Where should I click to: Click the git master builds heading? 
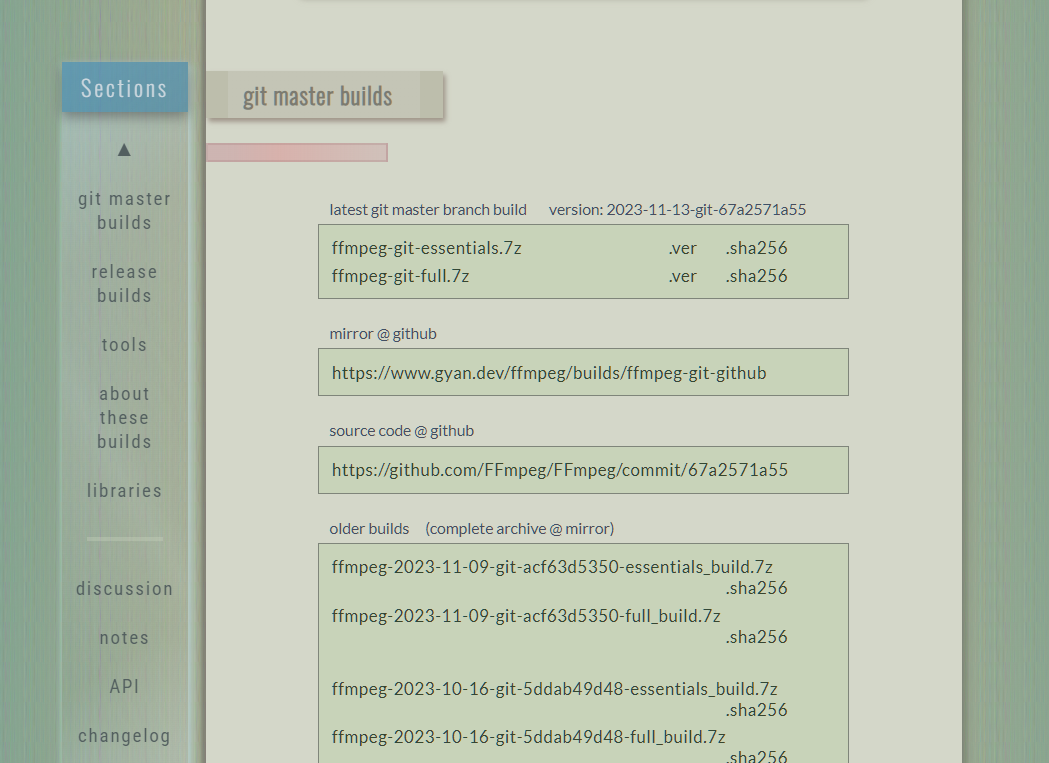pos(317,97)
